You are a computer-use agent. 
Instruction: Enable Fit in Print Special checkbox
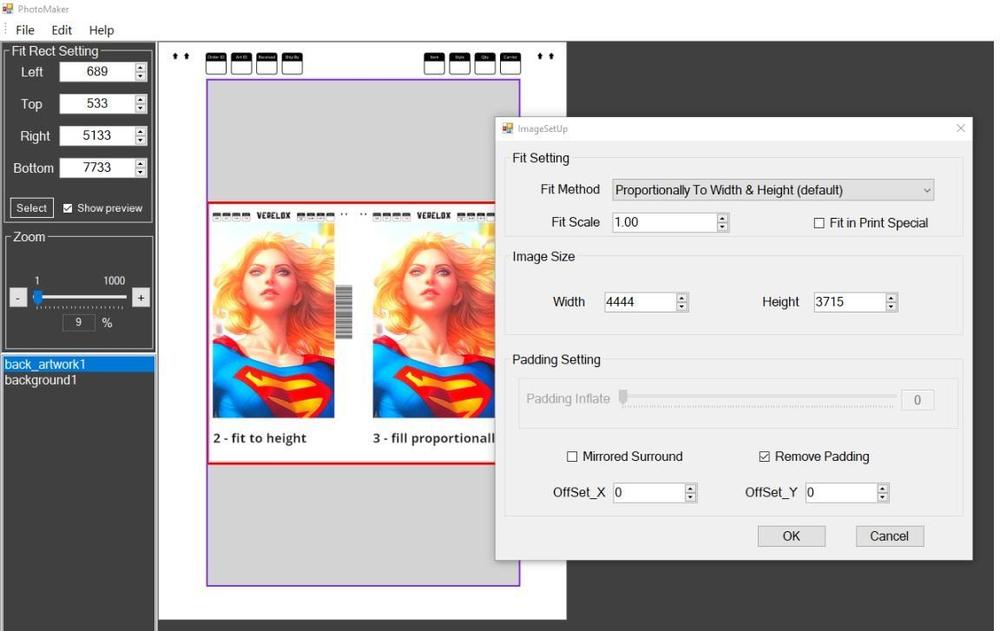(819, 223)
